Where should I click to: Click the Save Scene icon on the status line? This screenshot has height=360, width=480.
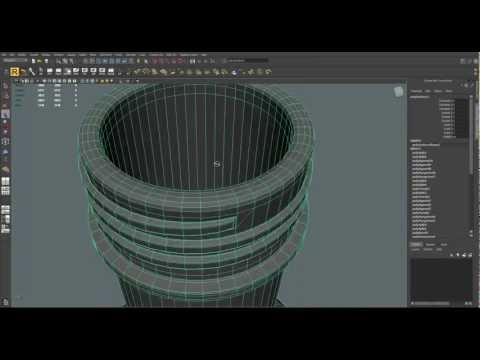pos(46,61)
